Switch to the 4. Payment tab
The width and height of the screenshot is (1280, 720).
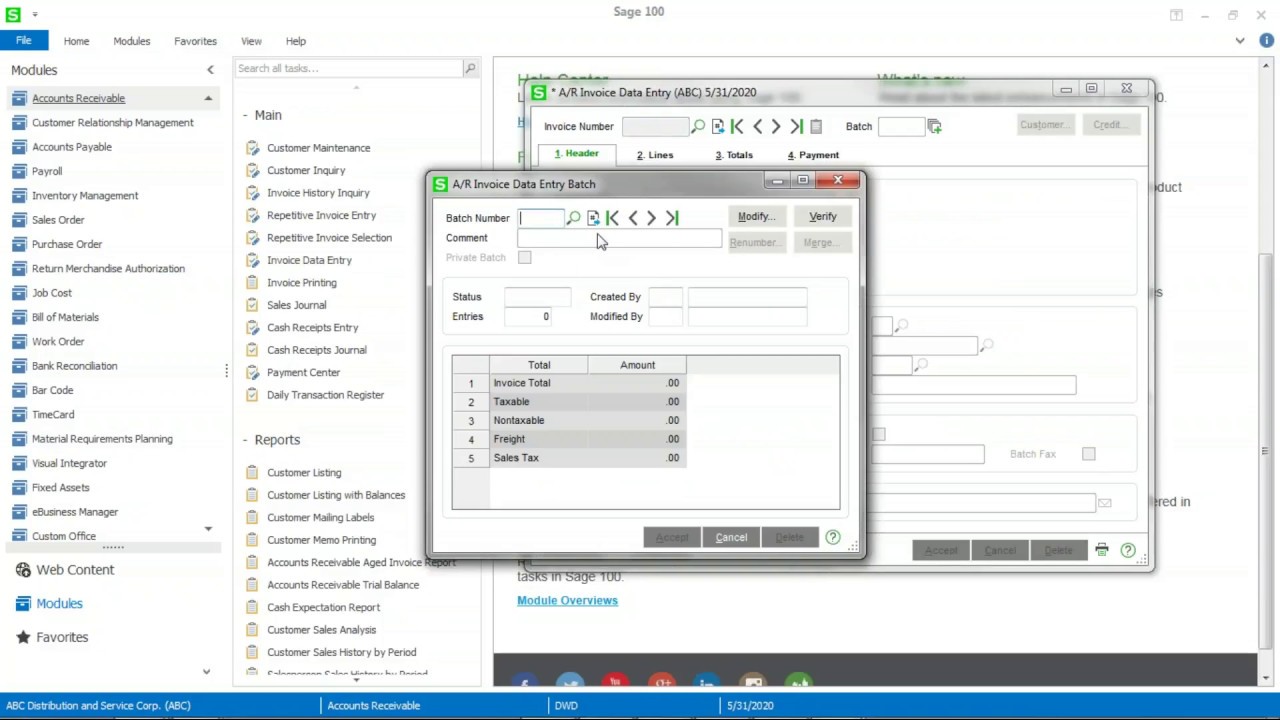click(x=813, y=155)
